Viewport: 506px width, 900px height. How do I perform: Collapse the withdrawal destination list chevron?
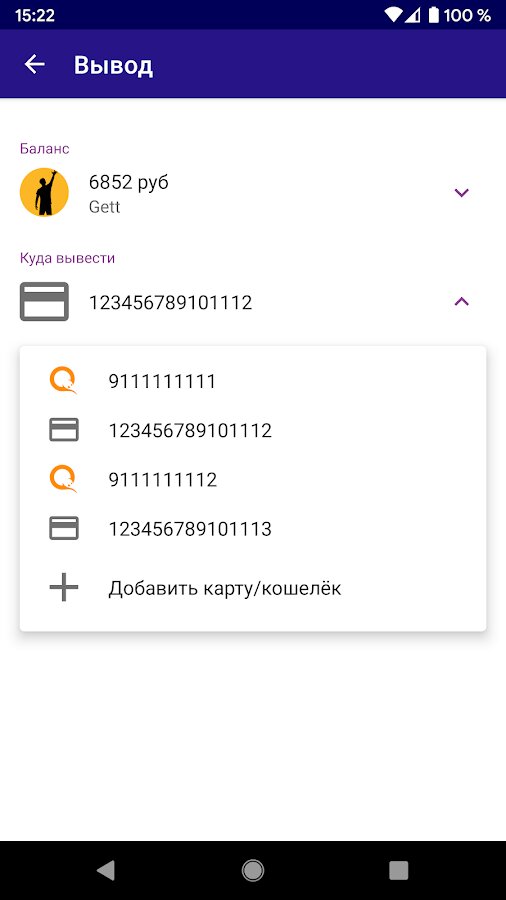tap(462, 301)
